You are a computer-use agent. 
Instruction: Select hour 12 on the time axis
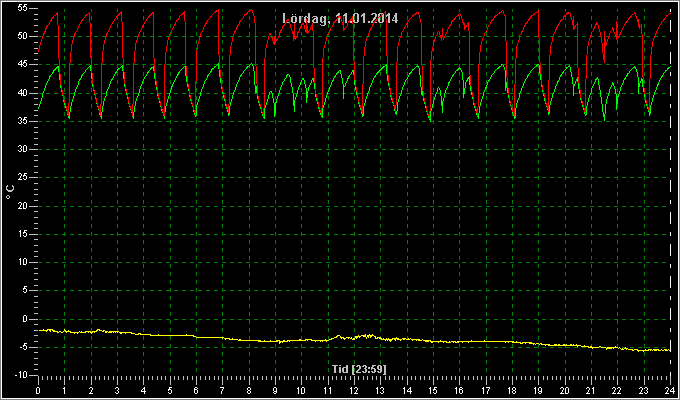coord(354,389)
